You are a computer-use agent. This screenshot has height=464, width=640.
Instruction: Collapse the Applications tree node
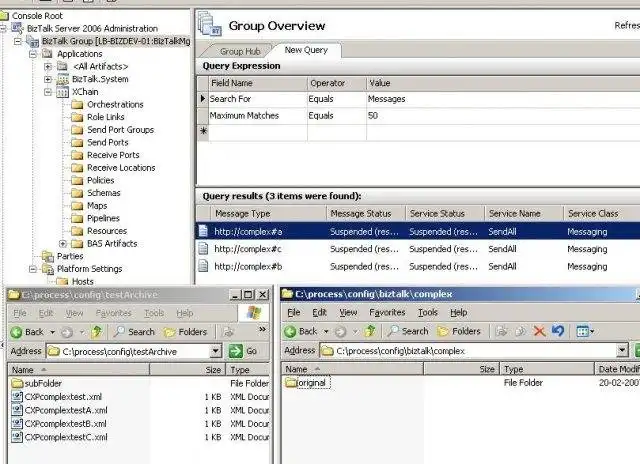[x=33, y=54]
